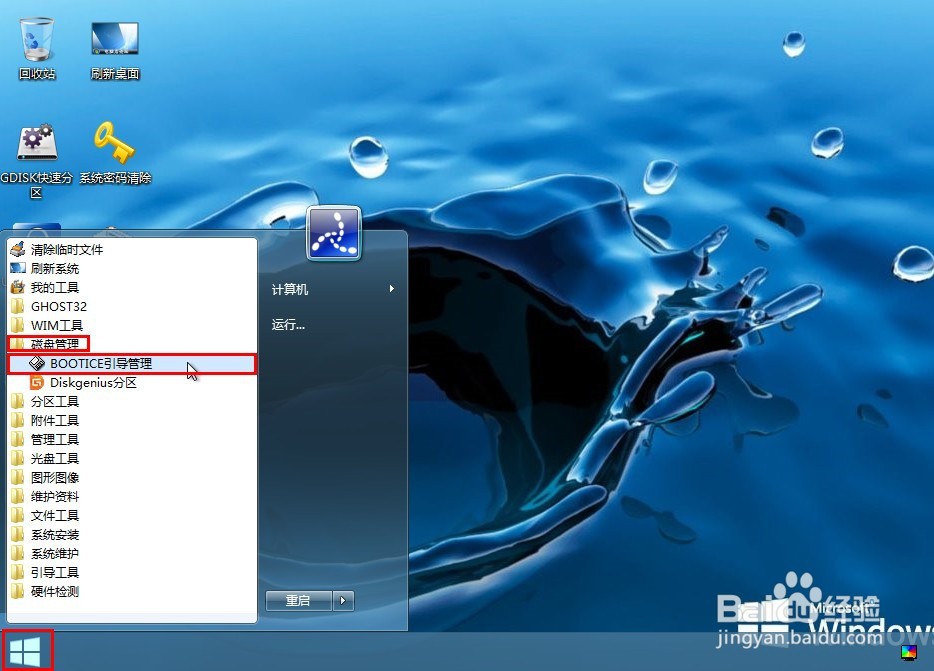
Task: Expand the WIM工具 folder
Action: pos(132,325)
